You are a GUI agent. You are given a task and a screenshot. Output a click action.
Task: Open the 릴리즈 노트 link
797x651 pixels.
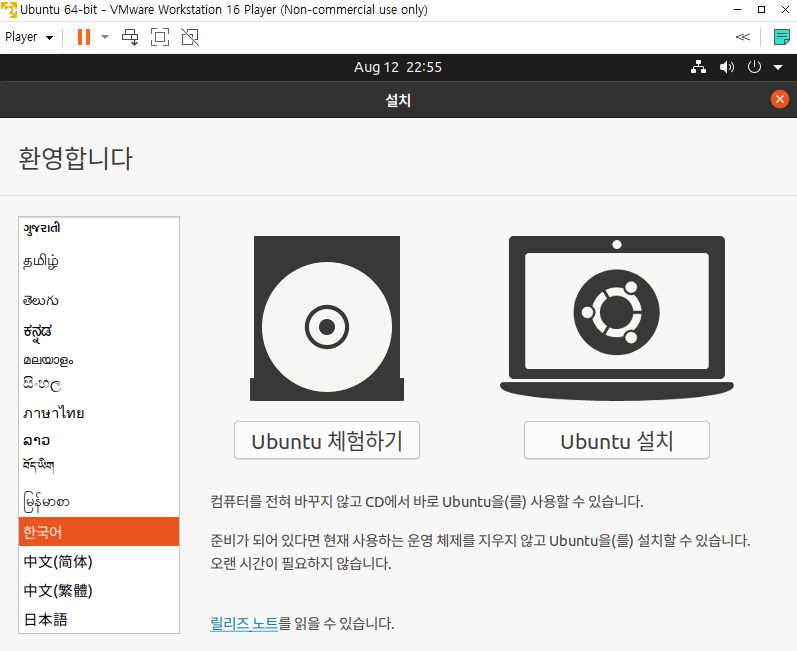point(244,623)
